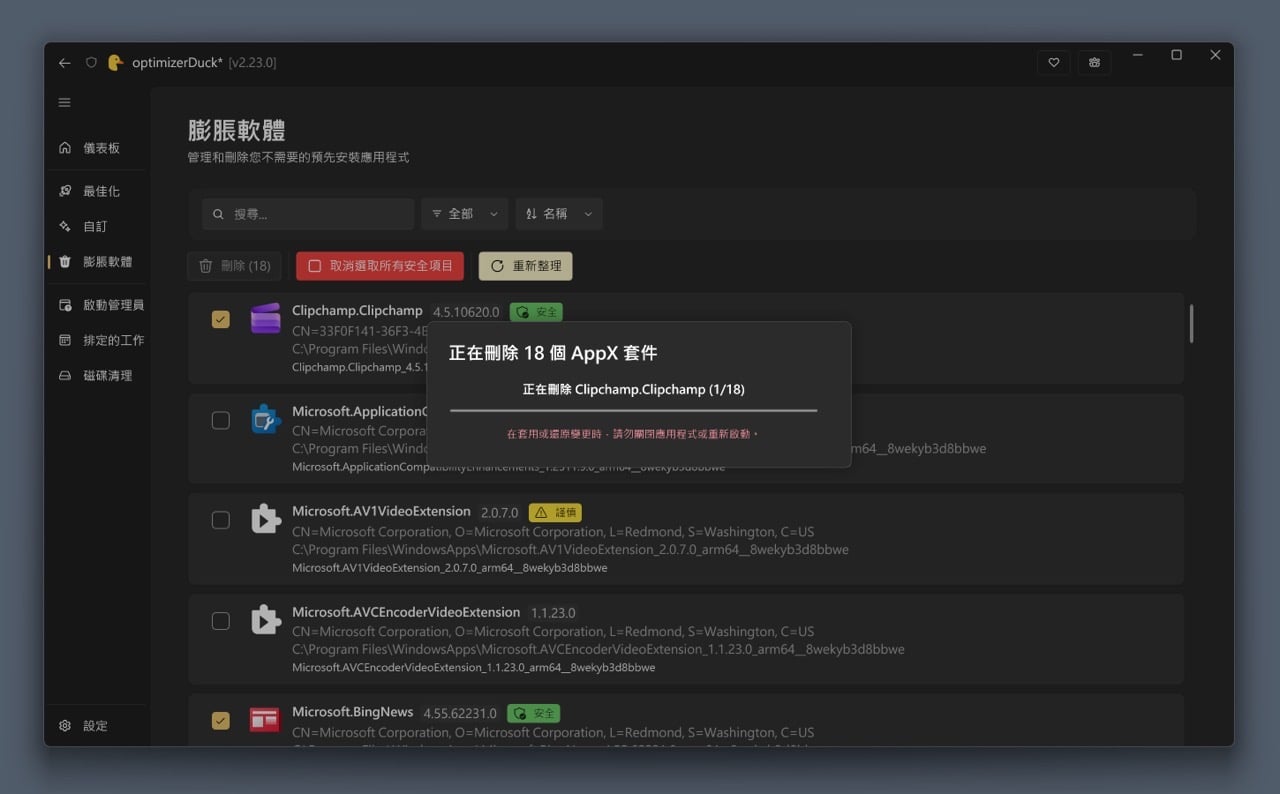Click the AVCEncoderVideoExtension app icon

265,620
